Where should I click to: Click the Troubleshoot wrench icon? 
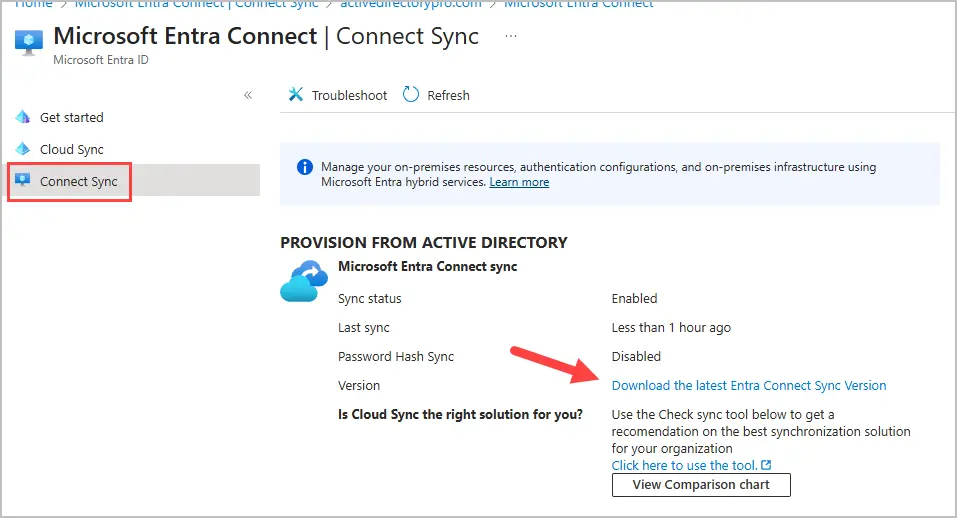point(295,95)
